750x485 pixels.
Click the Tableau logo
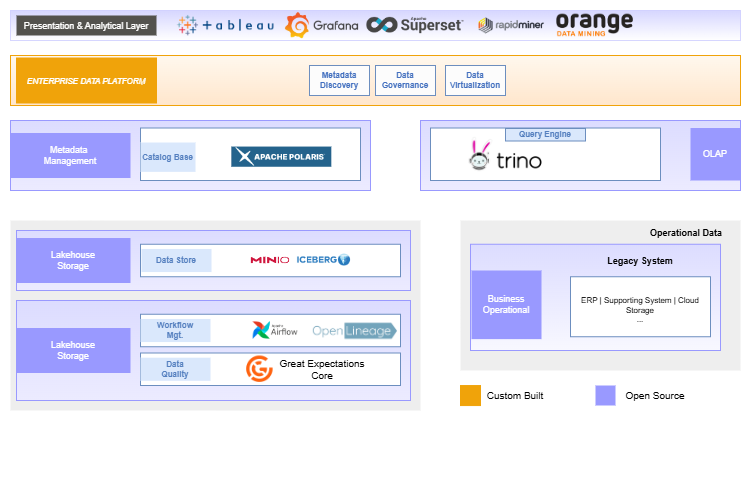[225, 25]
